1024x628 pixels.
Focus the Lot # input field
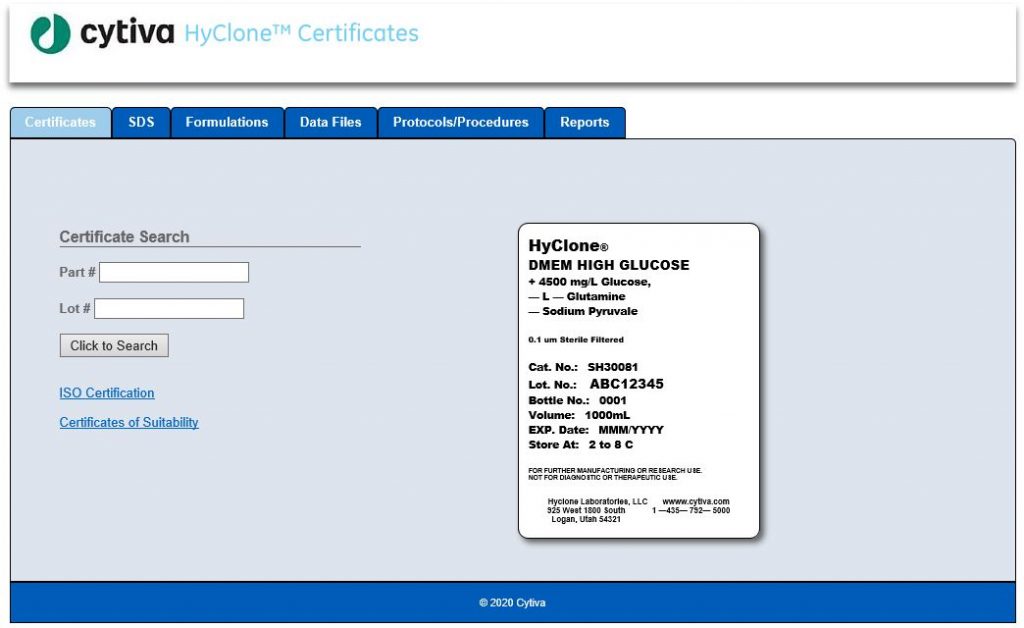pyautogui.click(x=169, y=308)
